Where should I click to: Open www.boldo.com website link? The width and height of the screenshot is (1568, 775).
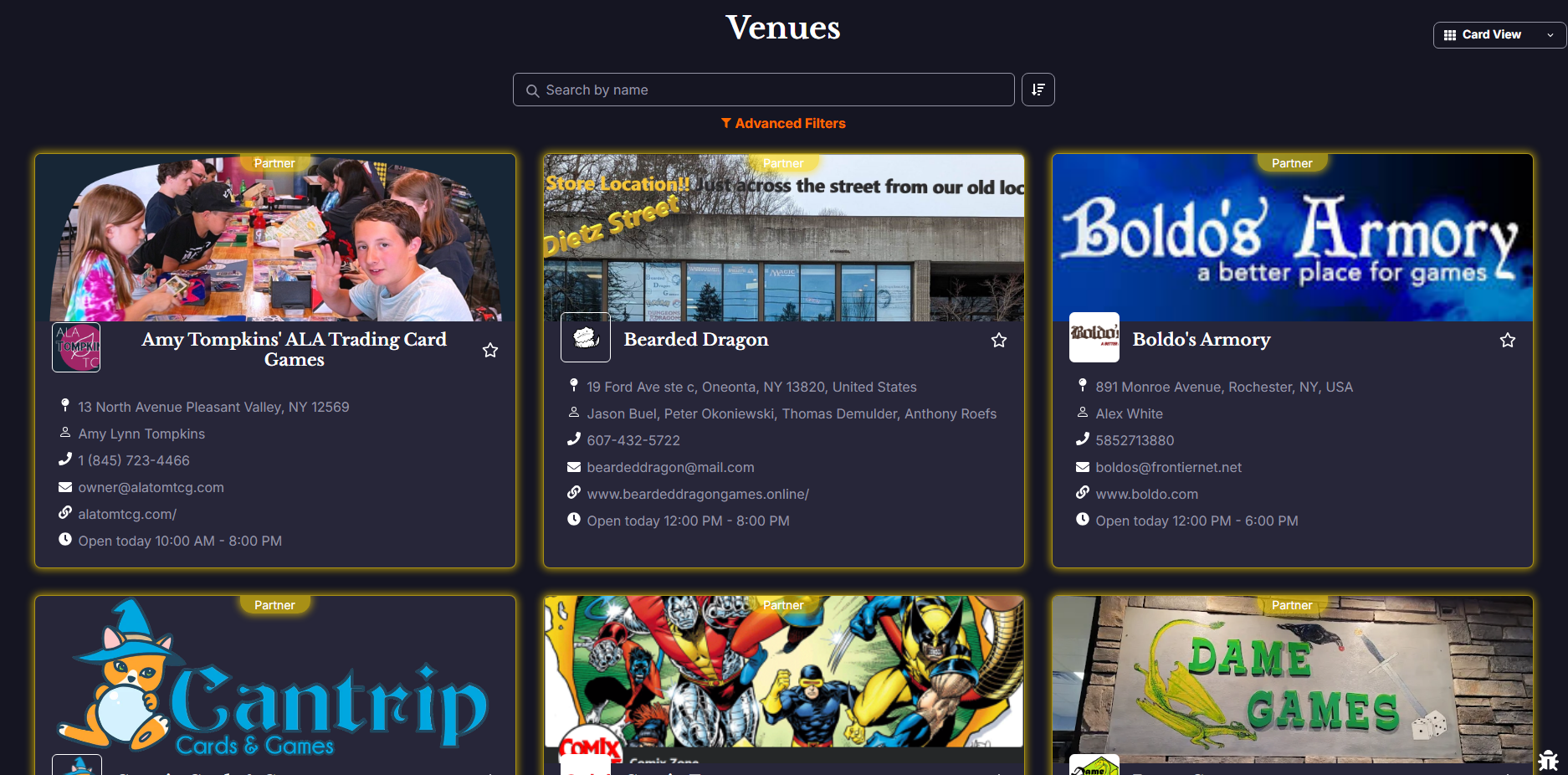coord(1146,494)
